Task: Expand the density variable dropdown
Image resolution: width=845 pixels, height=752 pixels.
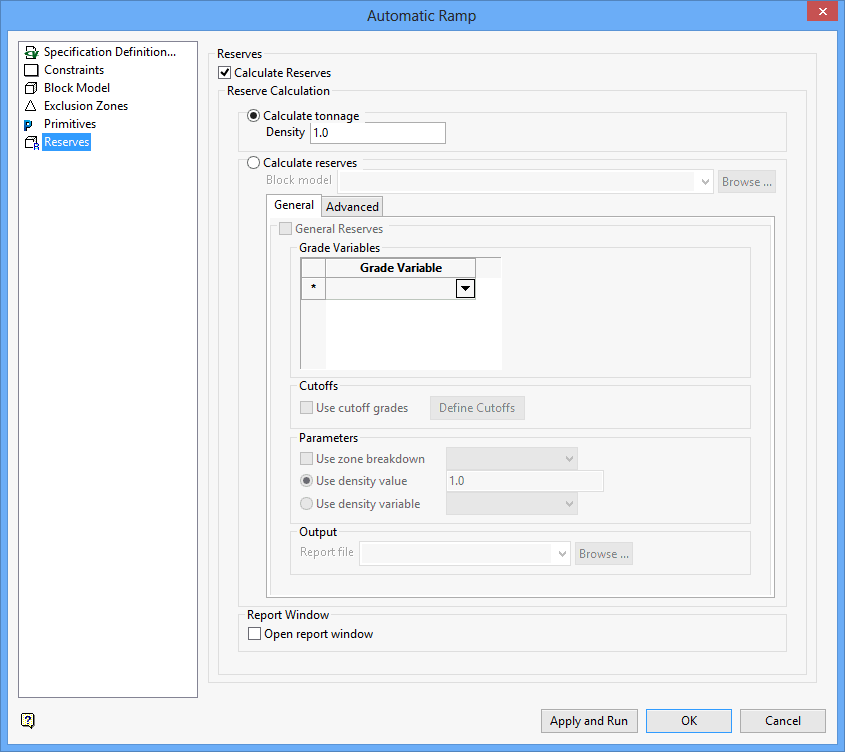Action: coord(569,504)
